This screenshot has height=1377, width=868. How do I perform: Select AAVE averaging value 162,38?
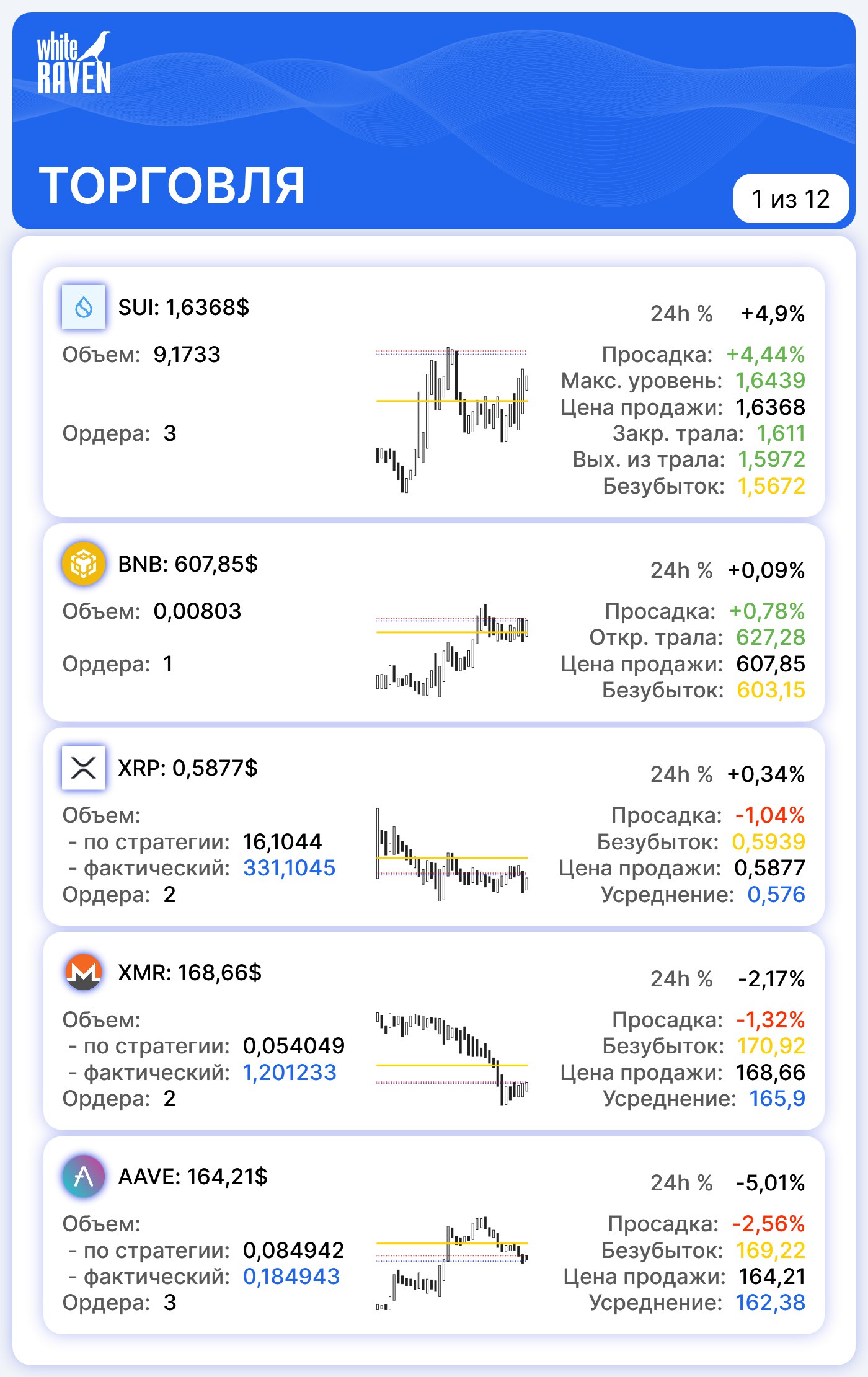tap(770, 1302)
